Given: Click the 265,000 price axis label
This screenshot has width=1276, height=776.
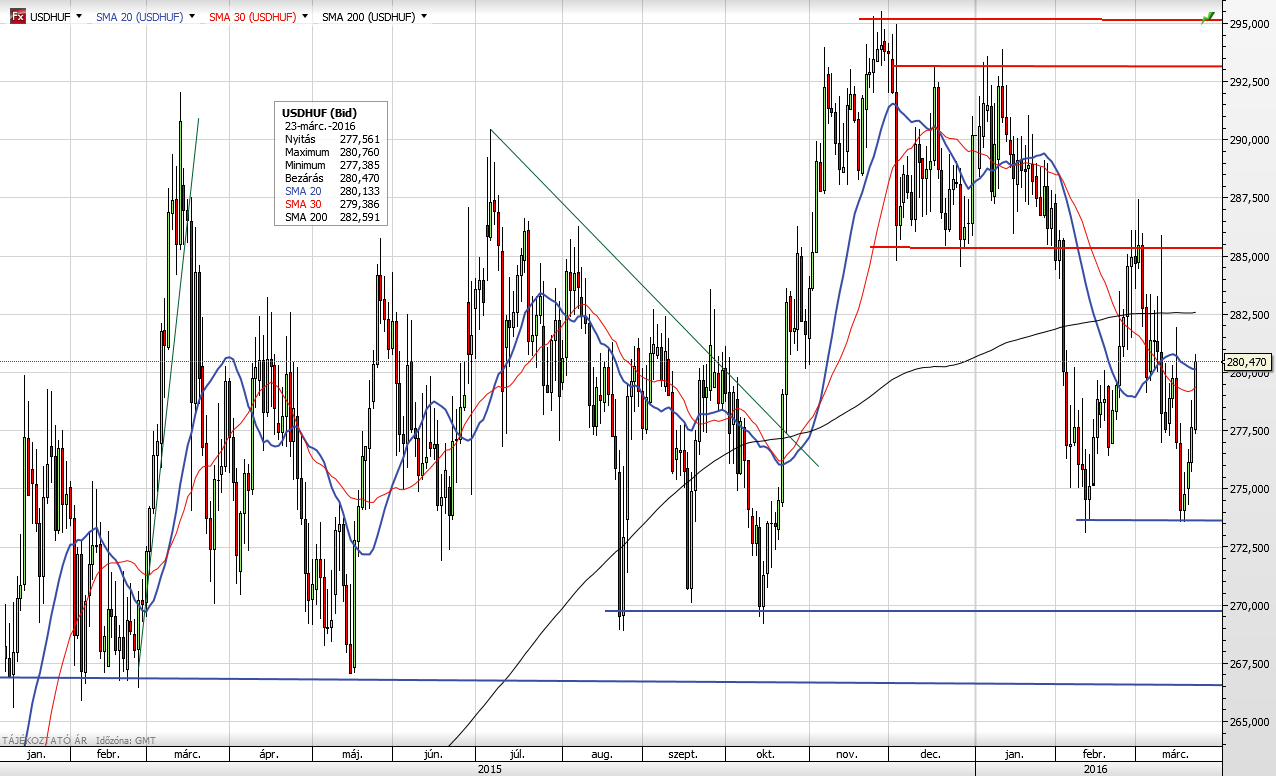Looking at the screenshot, I should (x=1250, y=722).
